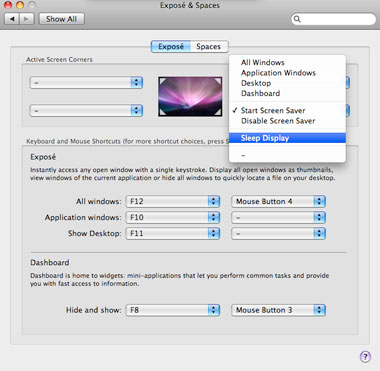This screenshot has width=380, height=371.
Task: Switch to the Spaces tab
Action: pos(209,47)
